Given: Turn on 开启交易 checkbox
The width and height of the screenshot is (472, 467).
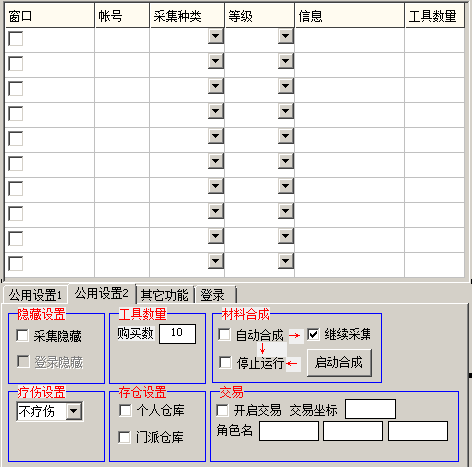Looking at the screenshot, I should pyautogui.click(x=222, y=410).
